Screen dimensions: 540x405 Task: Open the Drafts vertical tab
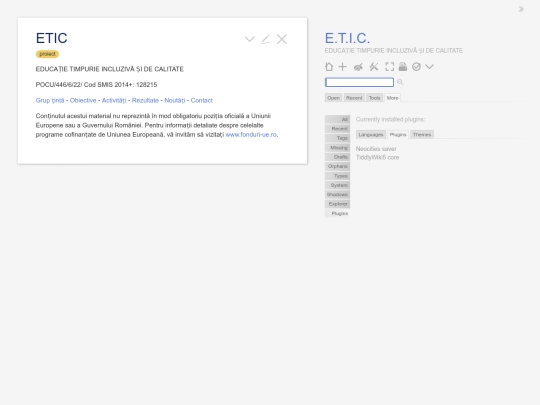pyautogui.click(x=338, y=157)
